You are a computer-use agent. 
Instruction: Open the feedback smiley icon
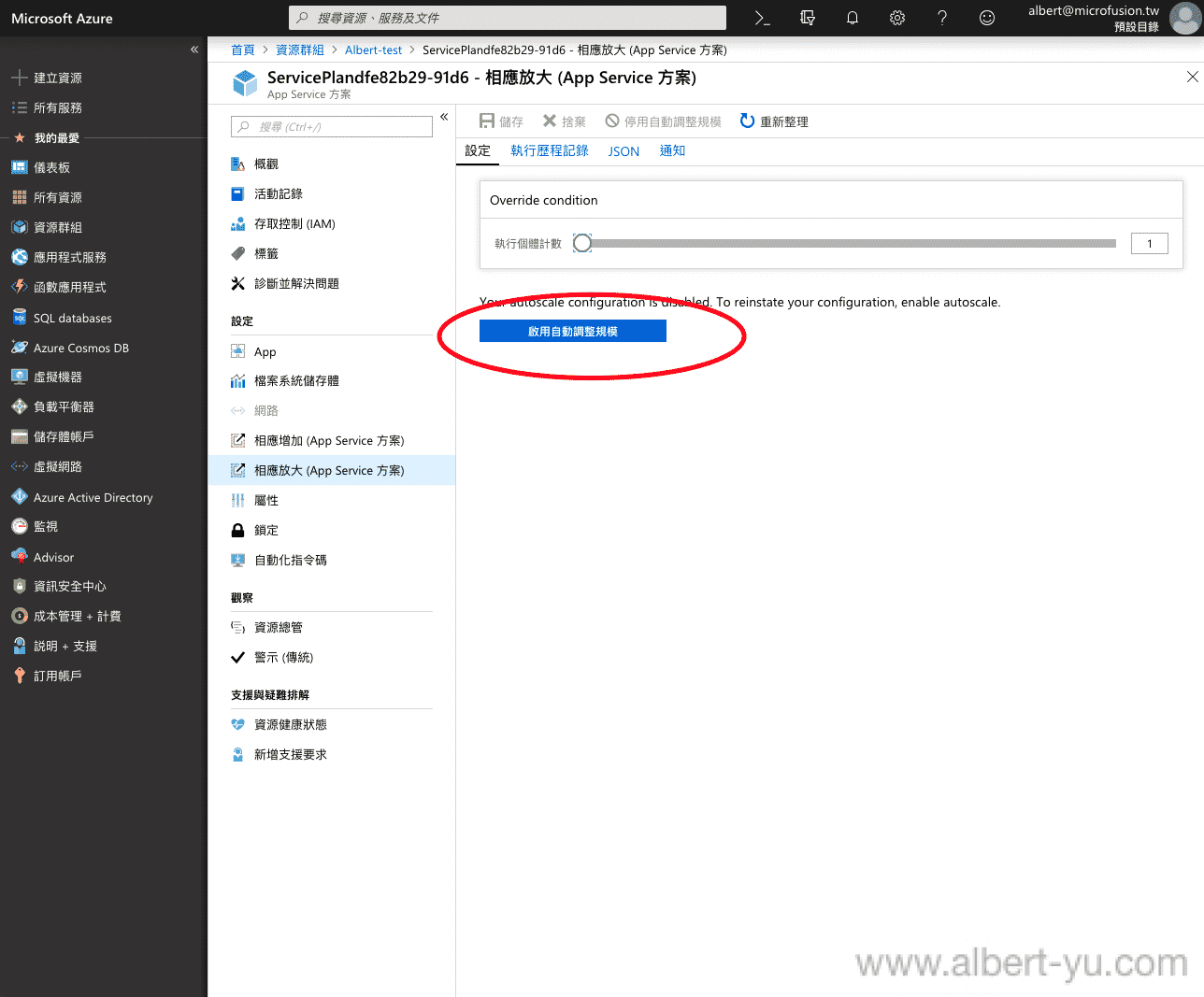(987, 18)
